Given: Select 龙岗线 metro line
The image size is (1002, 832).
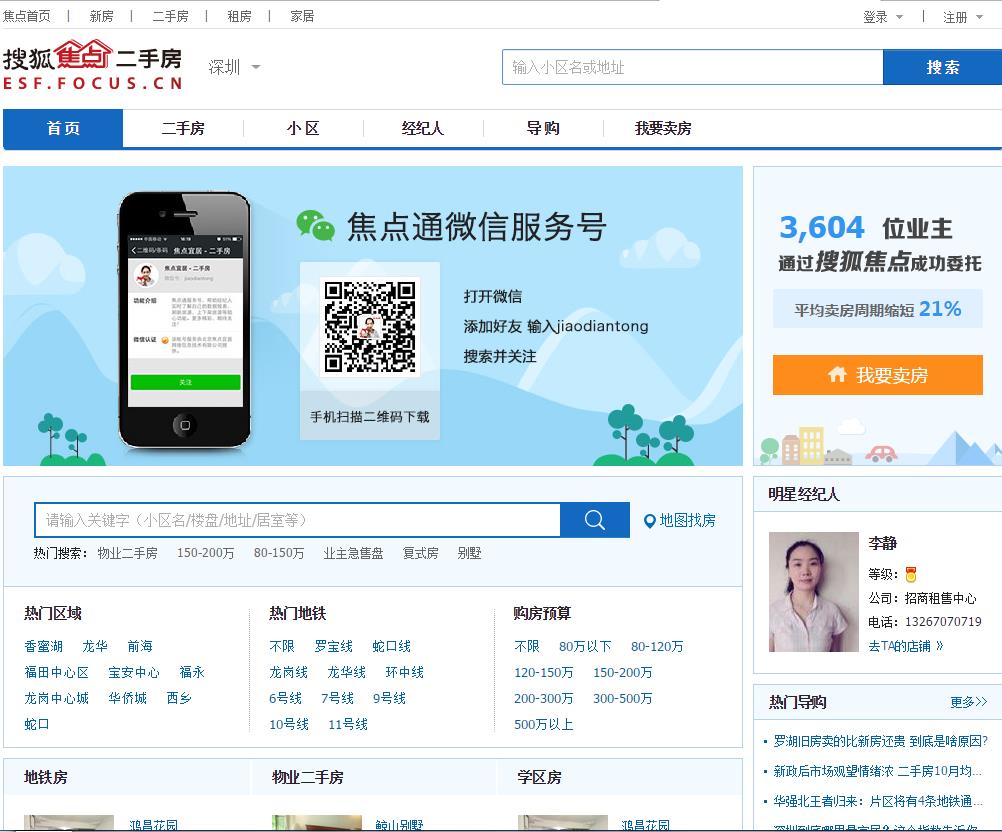Looking at the screenshot, I should tap(288, 672).
